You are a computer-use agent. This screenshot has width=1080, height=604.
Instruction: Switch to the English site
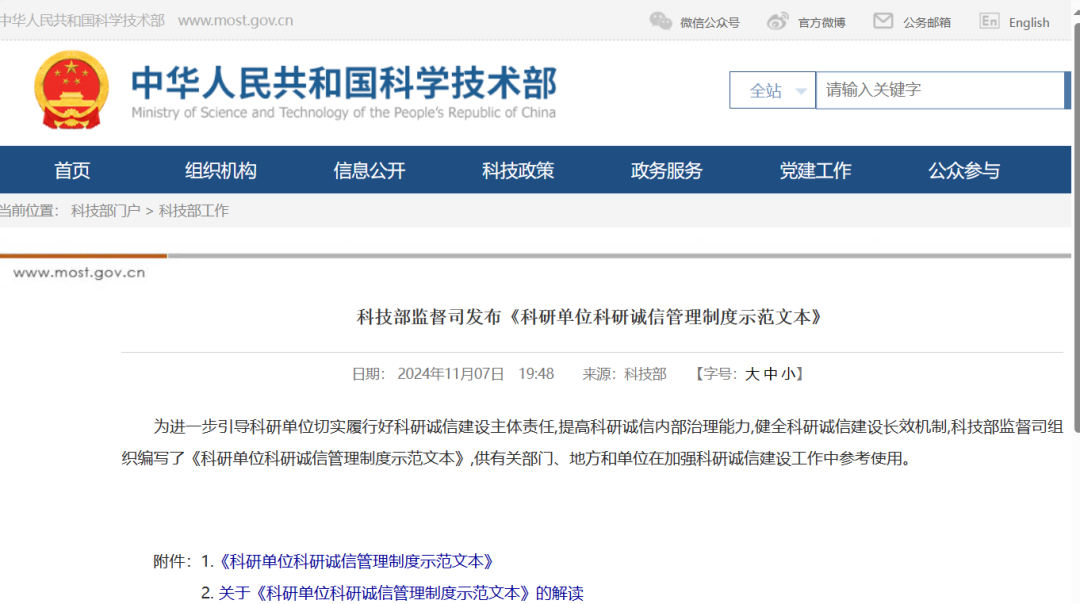click(1029, 23)
